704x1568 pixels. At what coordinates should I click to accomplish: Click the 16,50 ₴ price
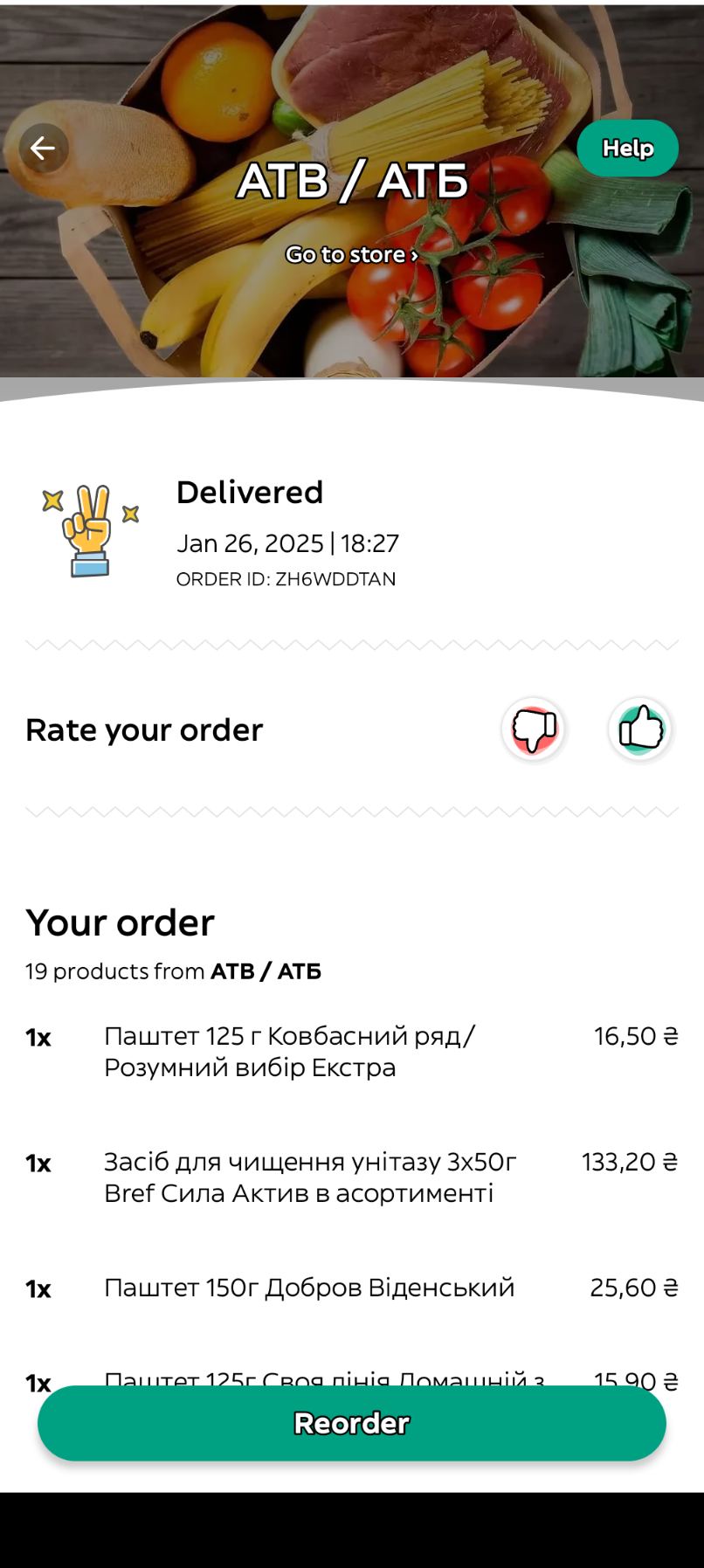[x=636, y=1036]
